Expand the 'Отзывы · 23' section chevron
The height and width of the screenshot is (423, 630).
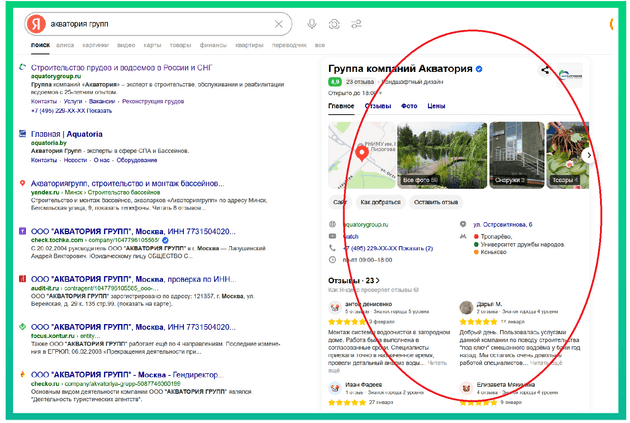(377, 280)
